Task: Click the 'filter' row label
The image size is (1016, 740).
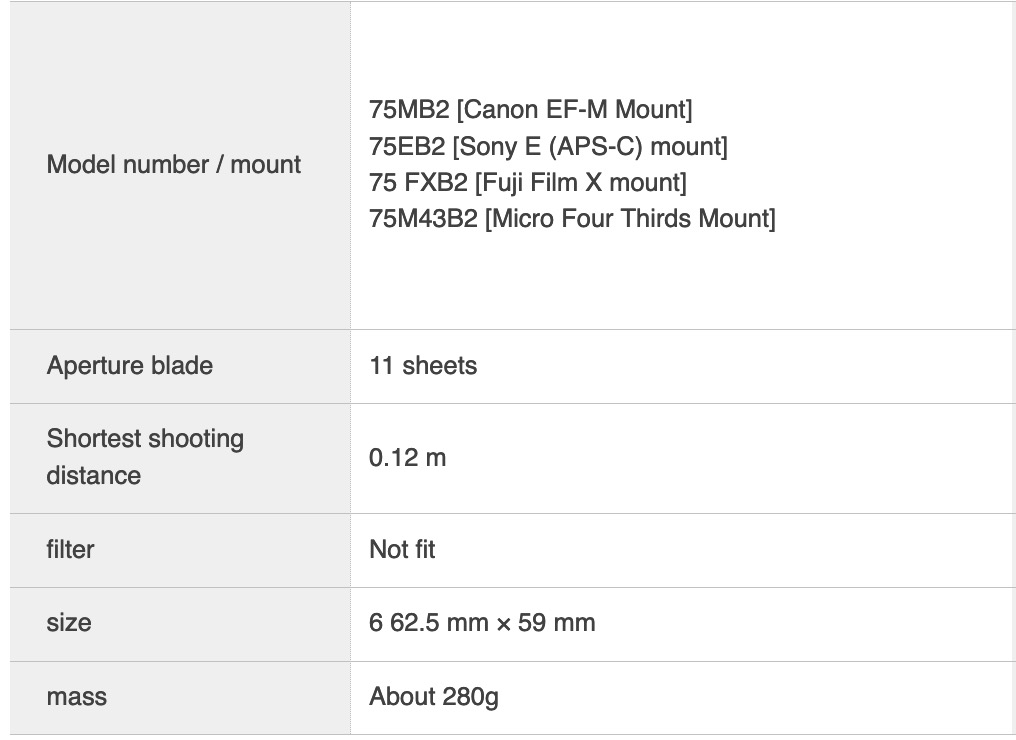Action: tap(70, 550)
